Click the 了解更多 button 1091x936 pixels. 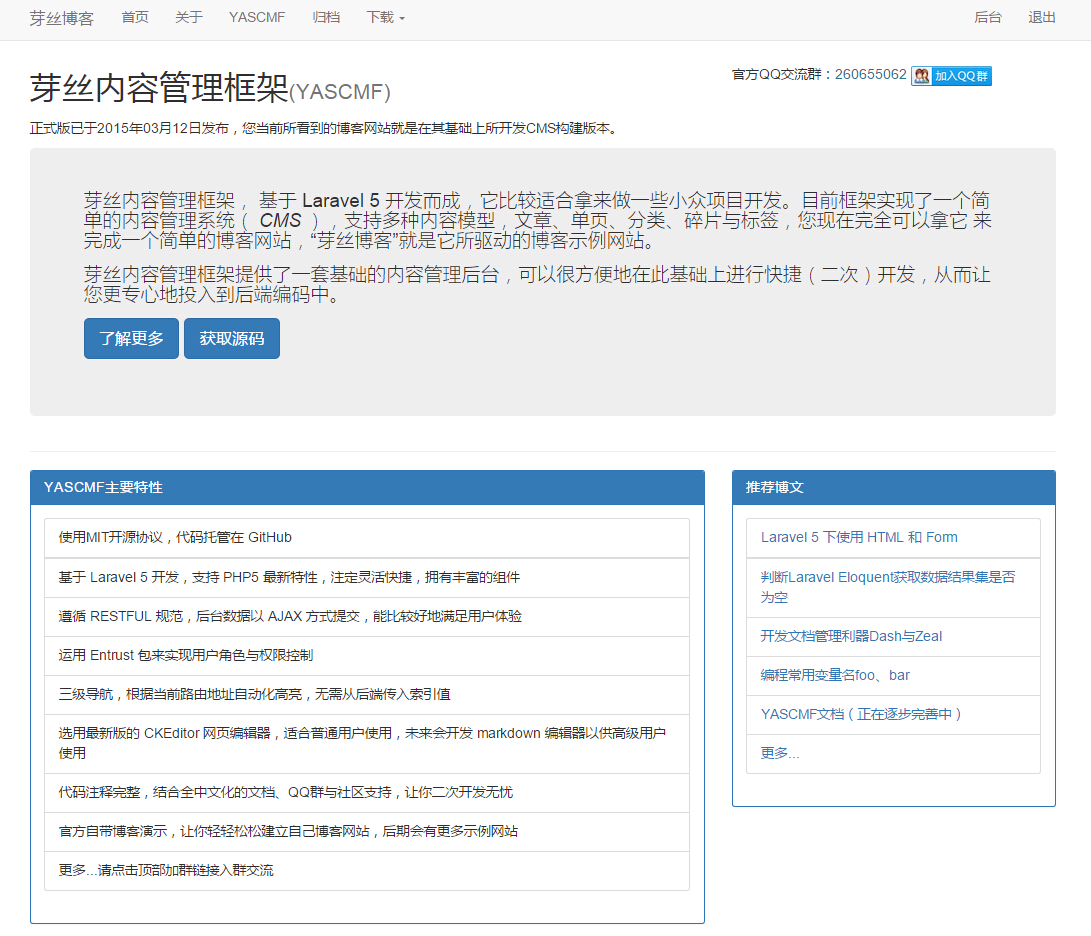[132, 339]
